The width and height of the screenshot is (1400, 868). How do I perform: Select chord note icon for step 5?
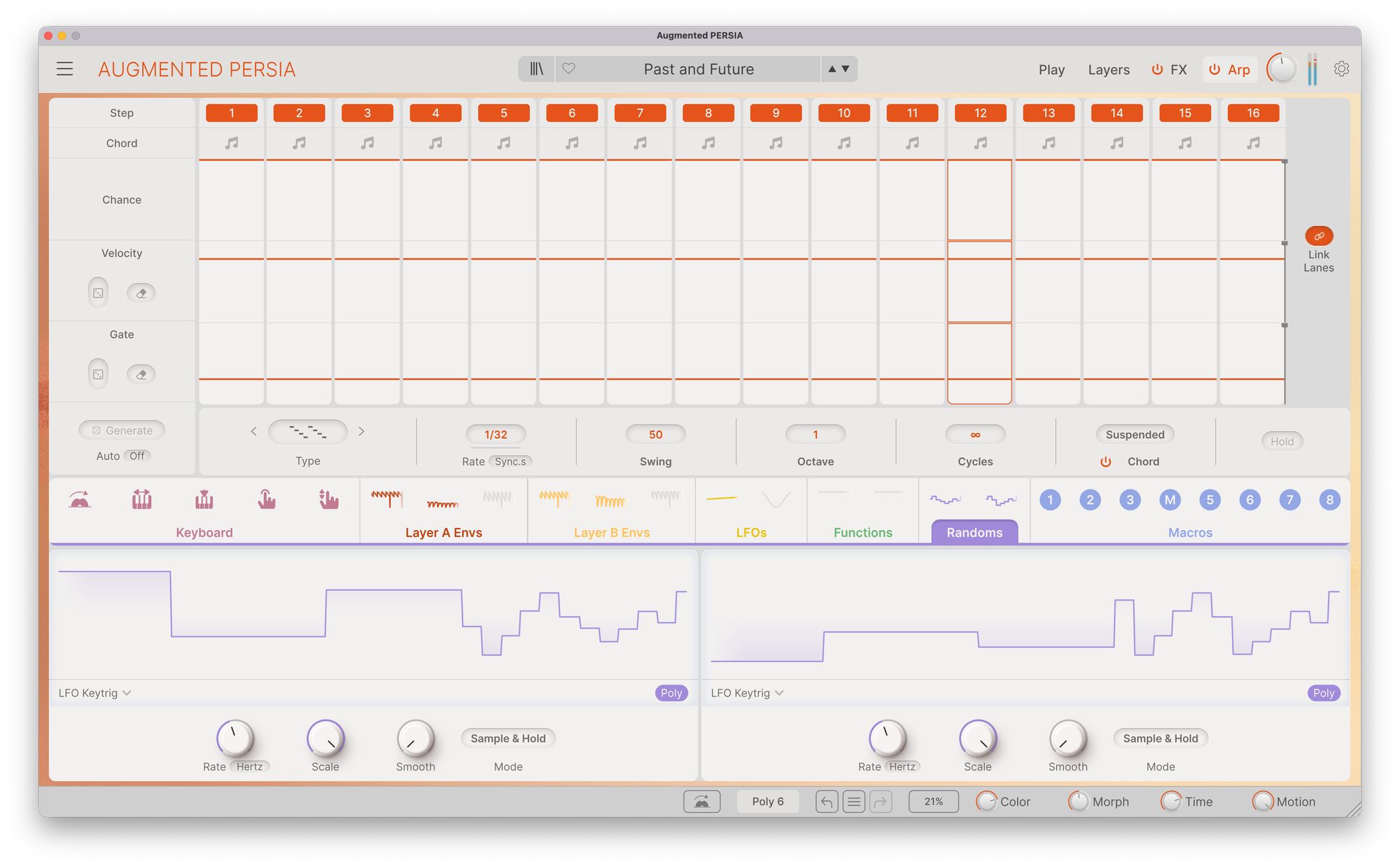(x=503, y=143)
